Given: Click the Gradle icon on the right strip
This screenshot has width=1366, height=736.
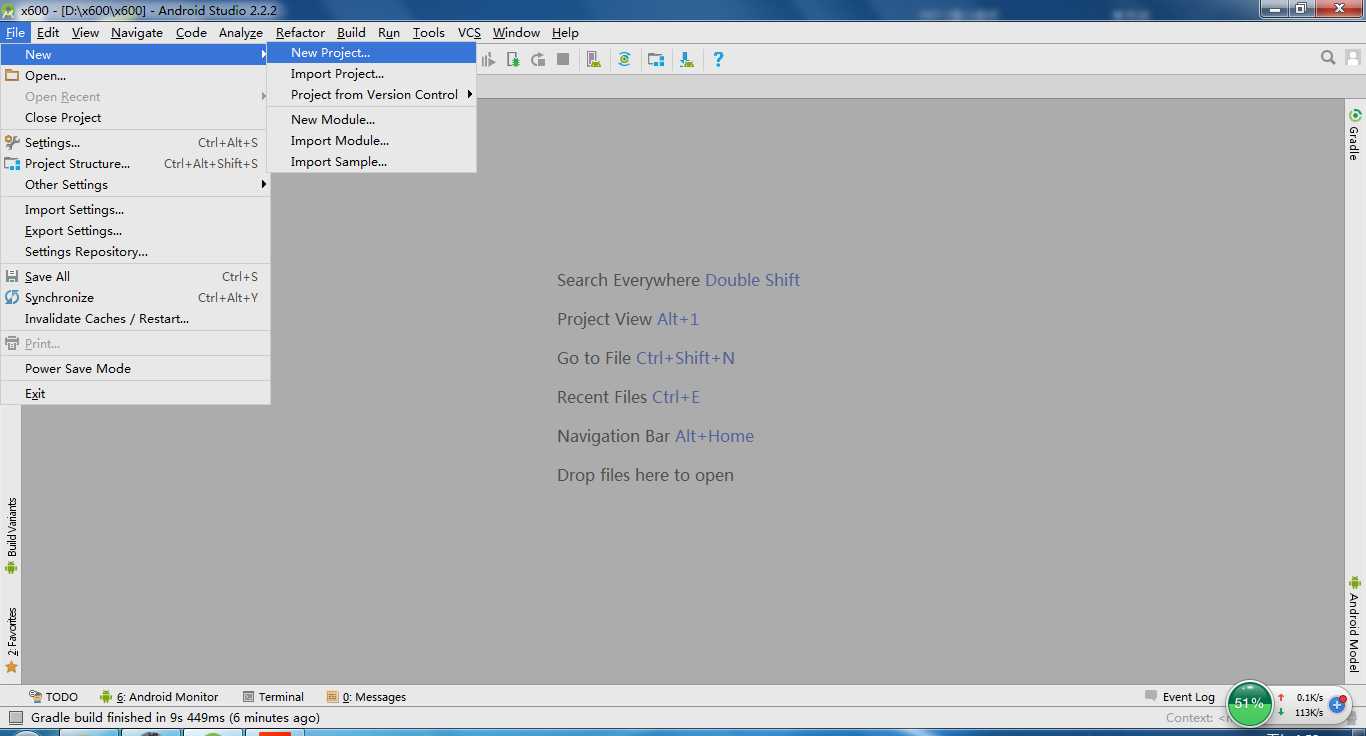Looking at the screenshot, I should pos(1355,115).
